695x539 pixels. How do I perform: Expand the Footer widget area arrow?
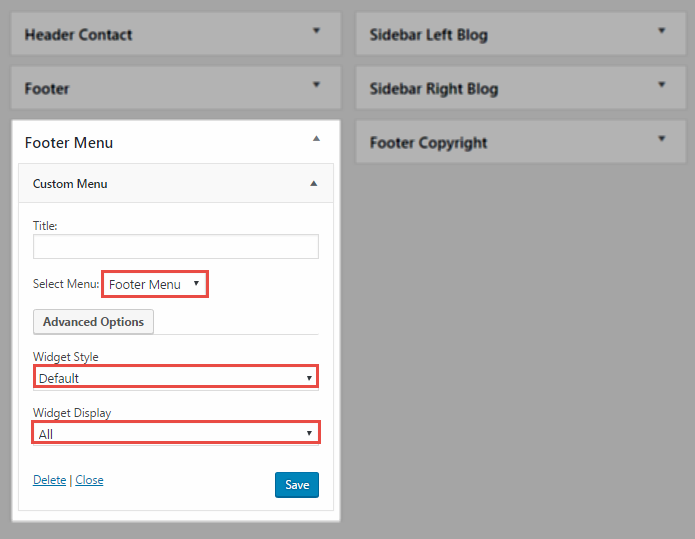pyautogui.click(x=316, y=84)
